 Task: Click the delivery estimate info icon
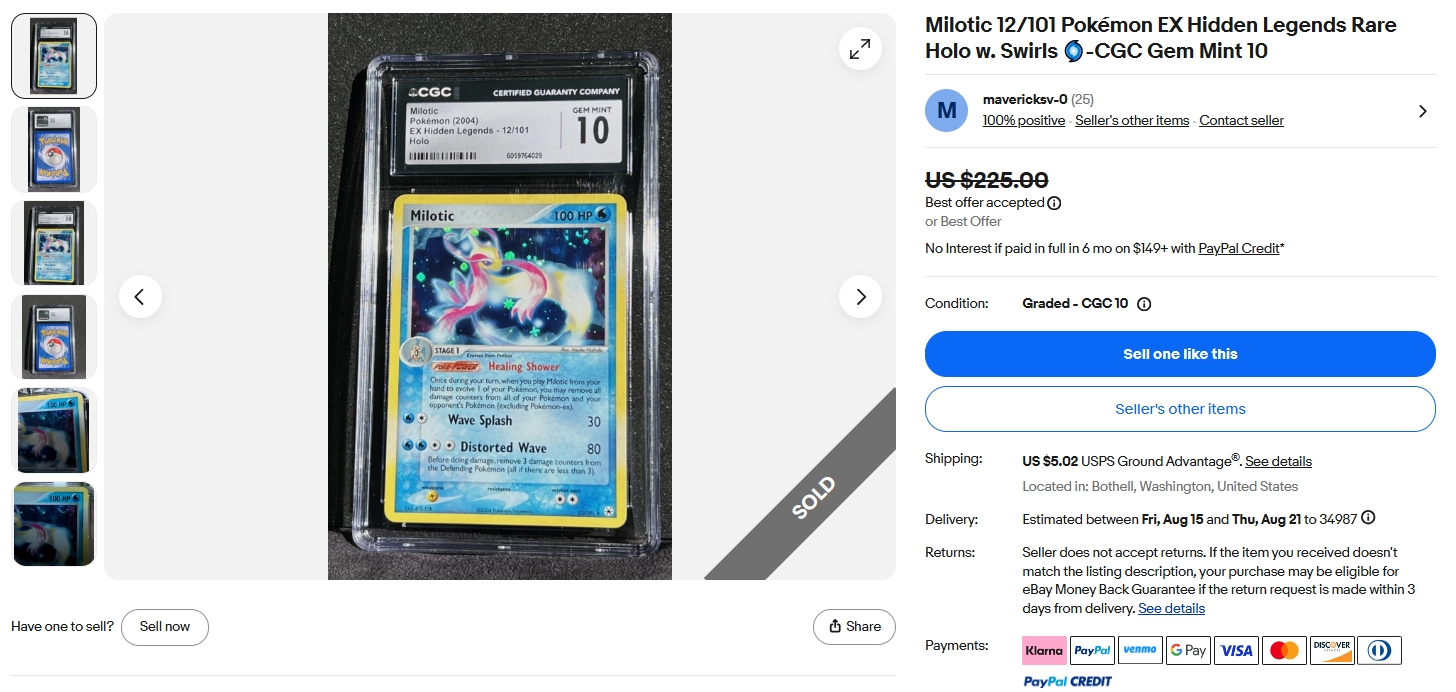click(x=1368, y=518)
